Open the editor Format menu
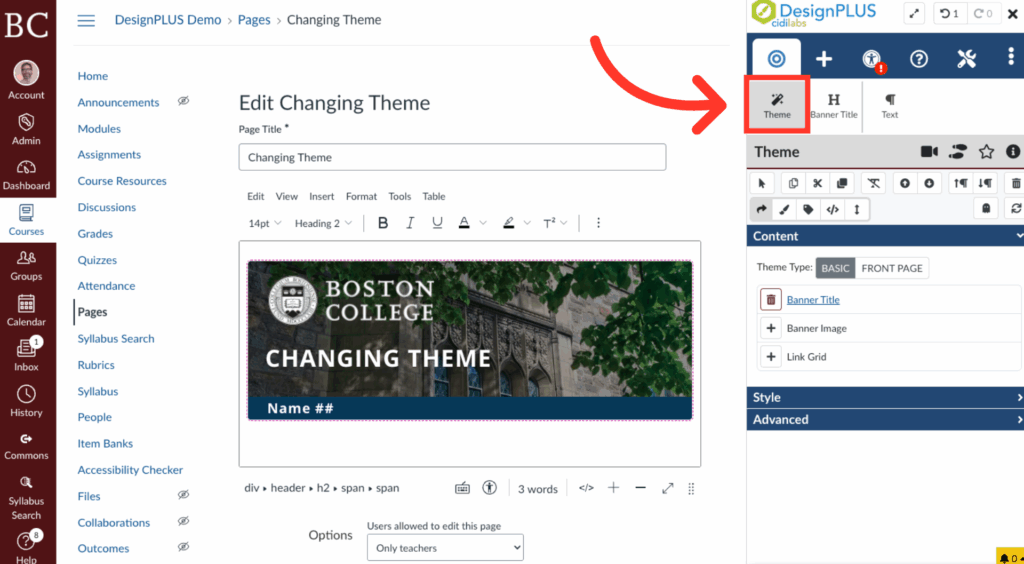The image size is (1024, 564). point(361,196)
